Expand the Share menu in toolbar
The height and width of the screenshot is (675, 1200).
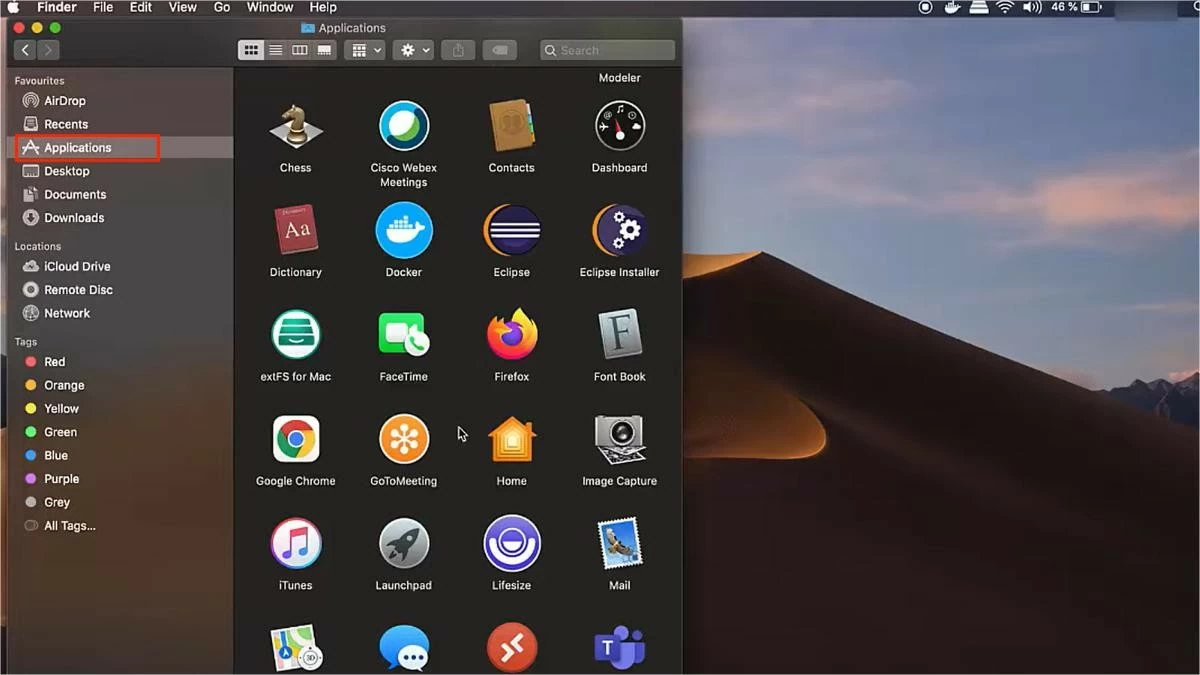click(458, 49)
